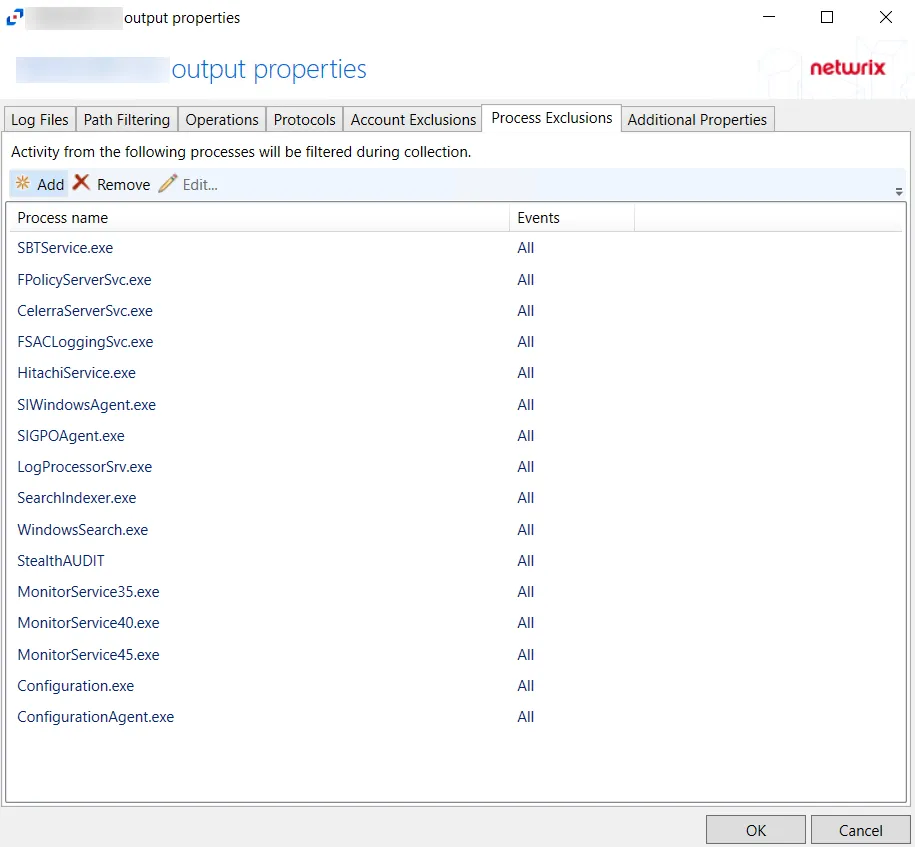Select the Process Exclusions tab
This screenshot has width=915, height=847.
(x=551, y=118)
